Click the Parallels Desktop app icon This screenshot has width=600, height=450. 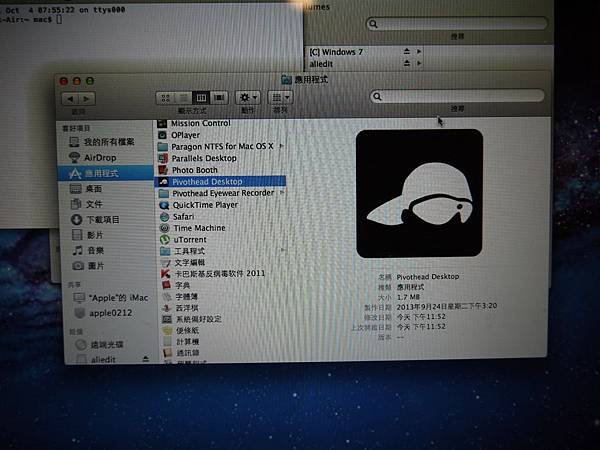[x=163, y=158]
